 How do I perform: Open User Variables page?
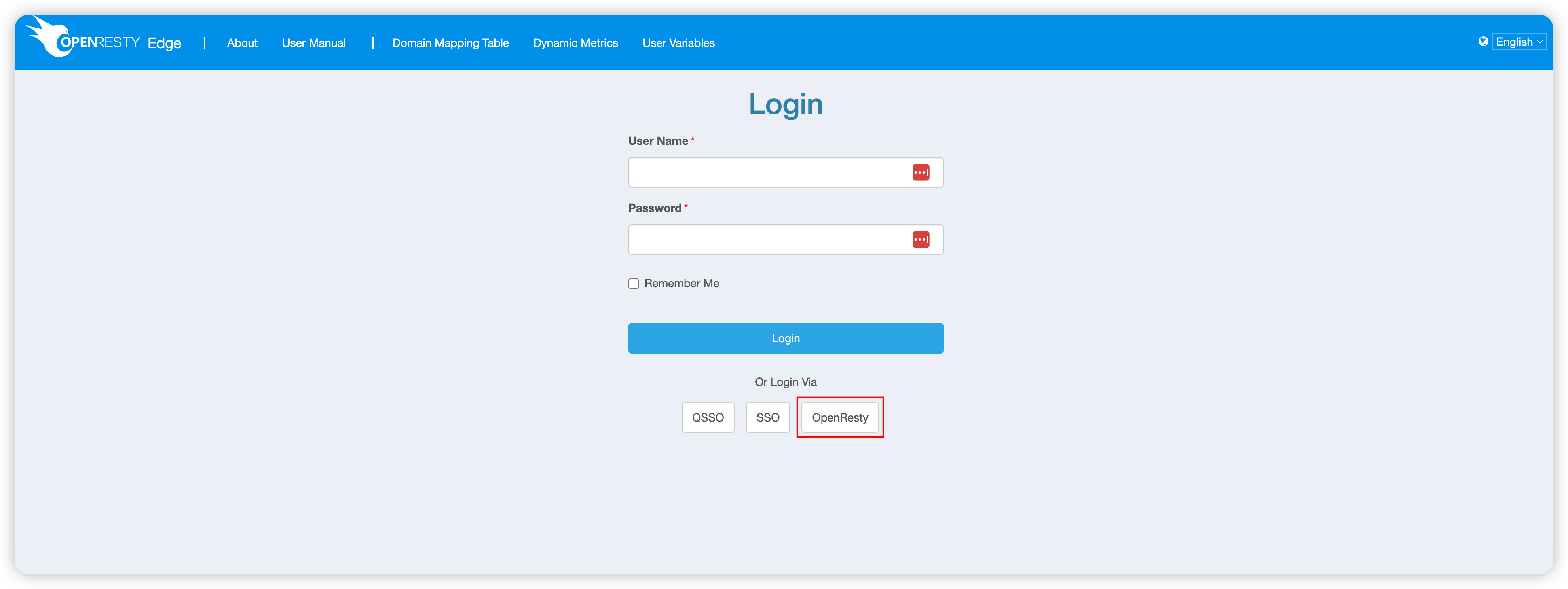pyautogui.click(x=678, y=43)
